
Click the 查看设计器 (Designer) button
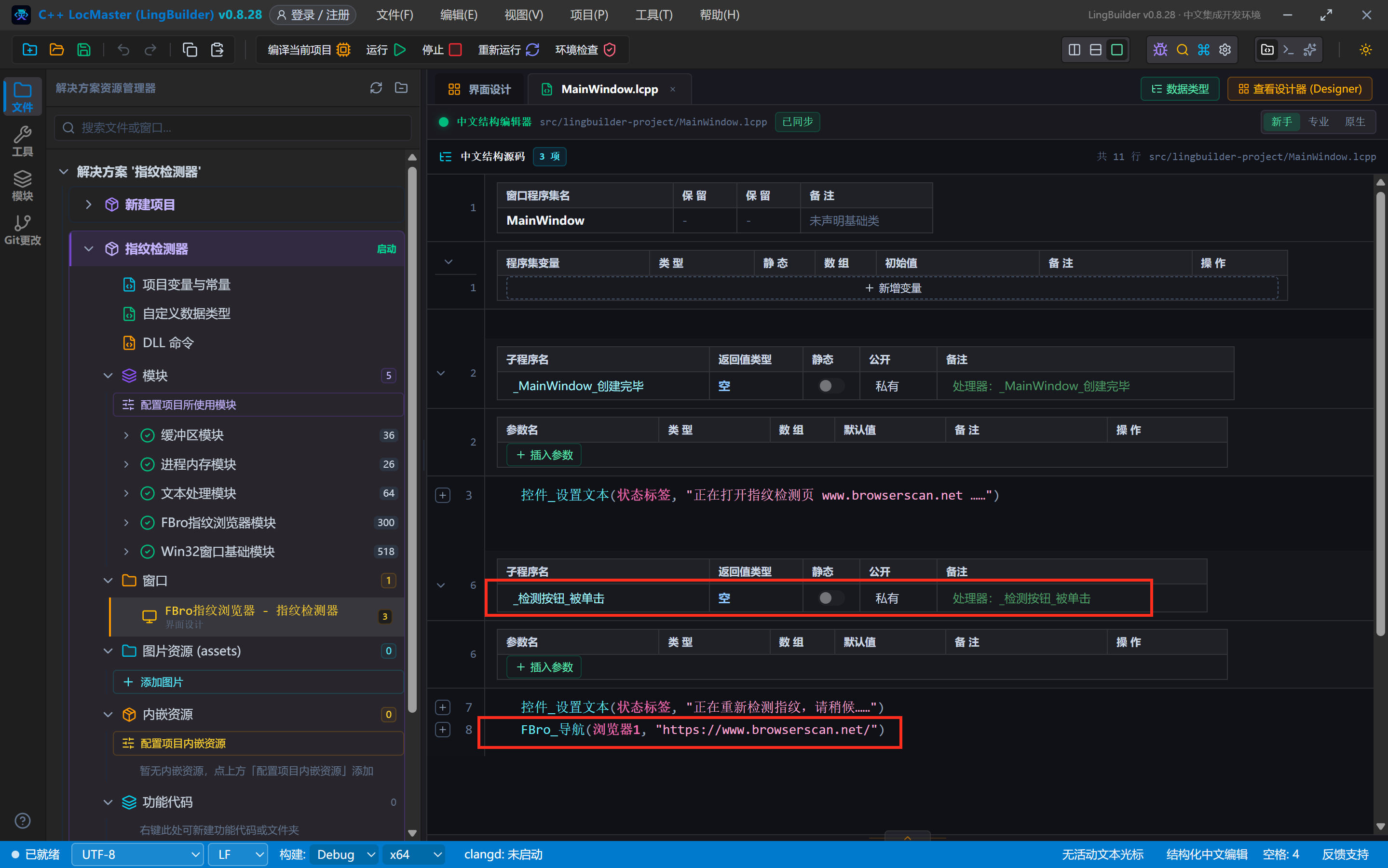click(x=1300, y=89)
